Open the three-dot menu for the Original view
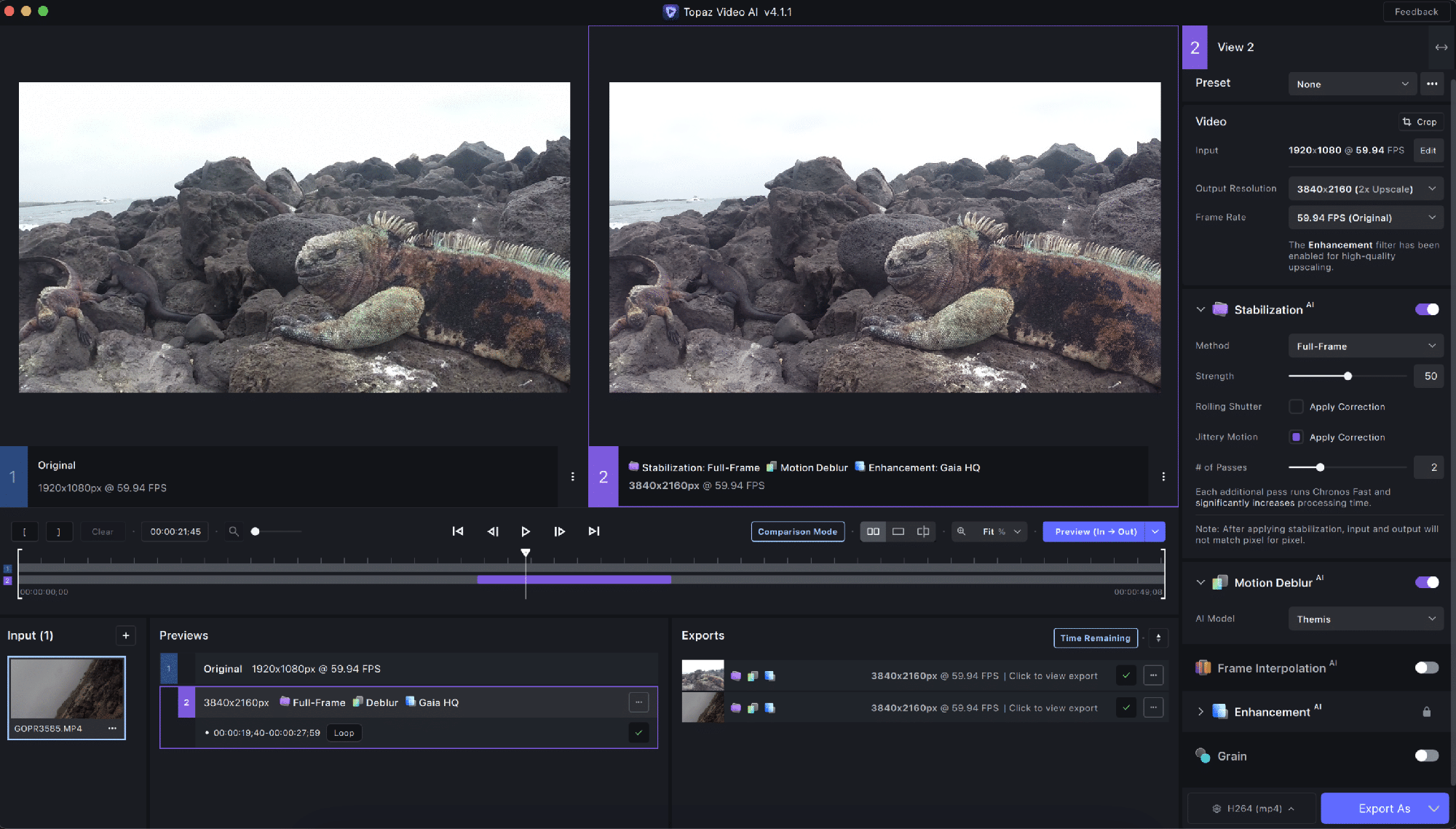This screenshot has width=1456, height=829. tap(573, 477)
